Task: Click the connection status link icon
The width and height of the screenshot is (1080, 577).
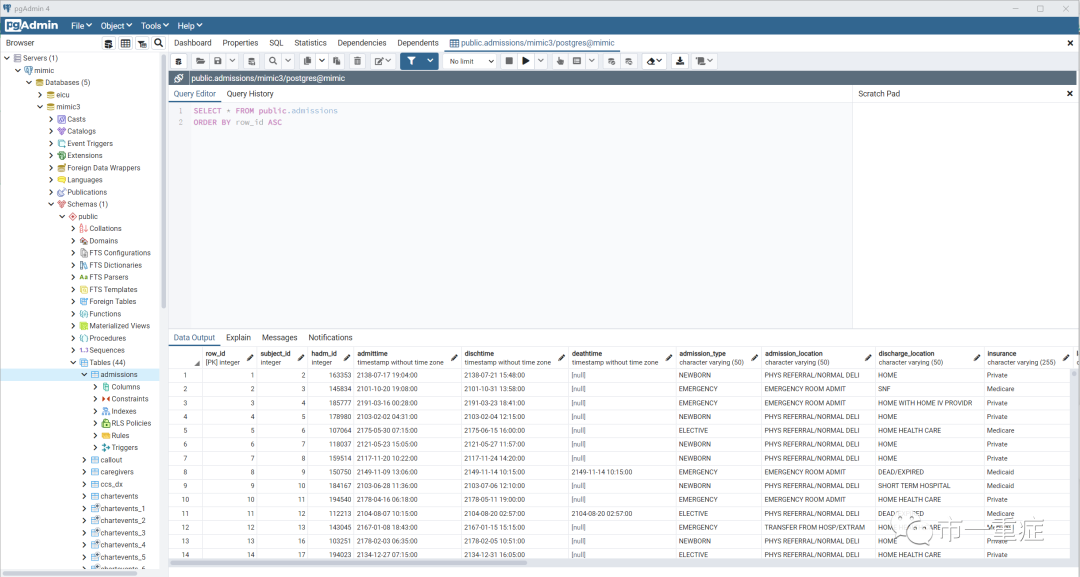Action: point(178,78)
